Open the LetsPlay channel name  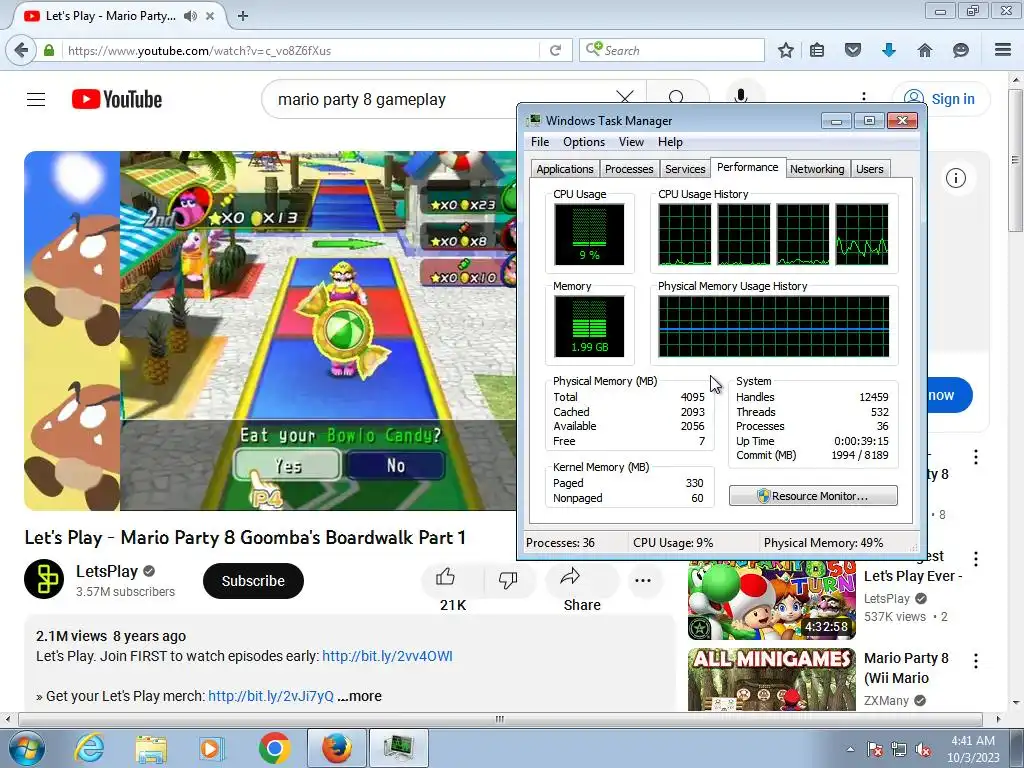click(x=106, y=571)
